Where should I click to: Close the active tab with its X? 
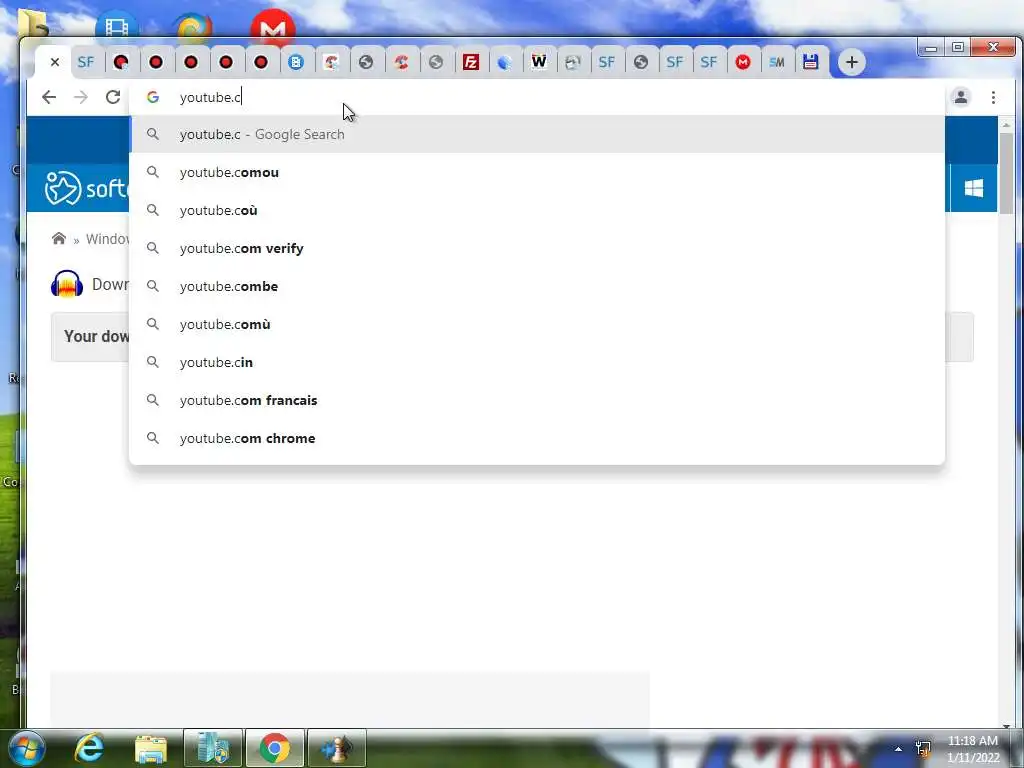55,62
